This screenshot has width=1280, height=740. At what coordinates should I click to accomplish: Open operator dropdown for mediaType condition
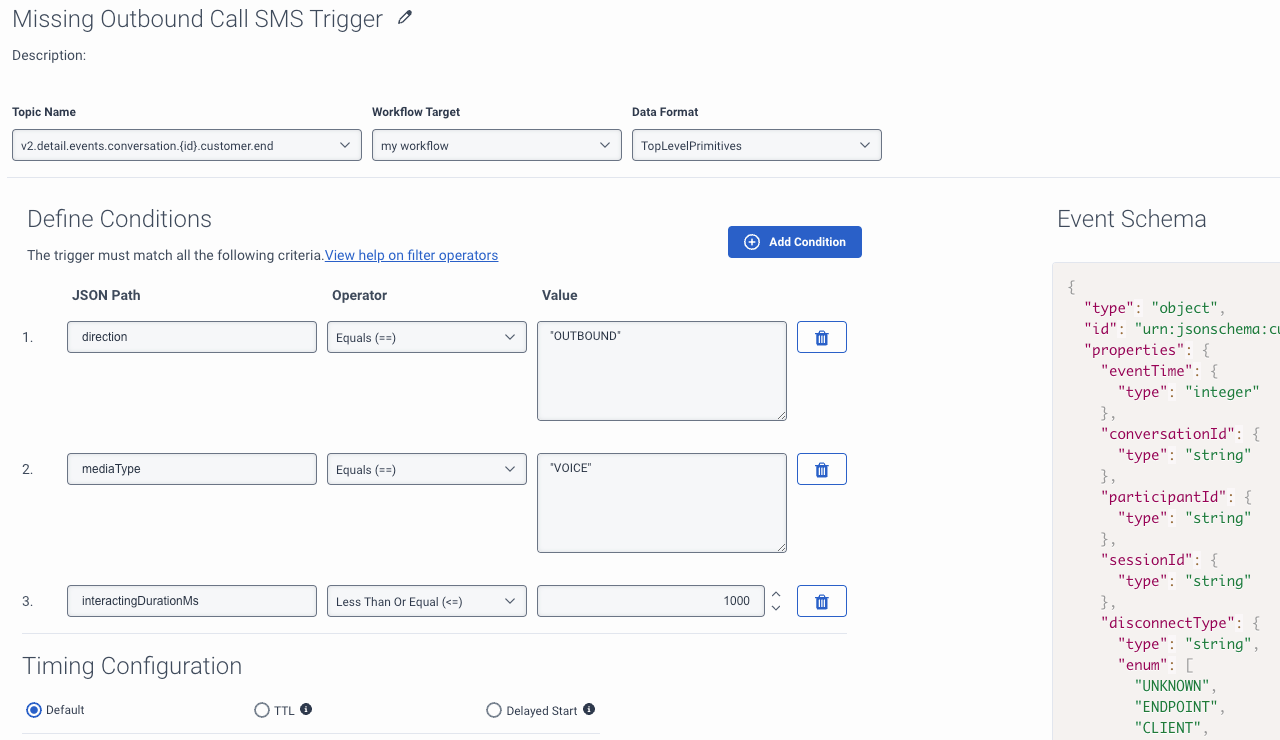(x=426, y=470)
